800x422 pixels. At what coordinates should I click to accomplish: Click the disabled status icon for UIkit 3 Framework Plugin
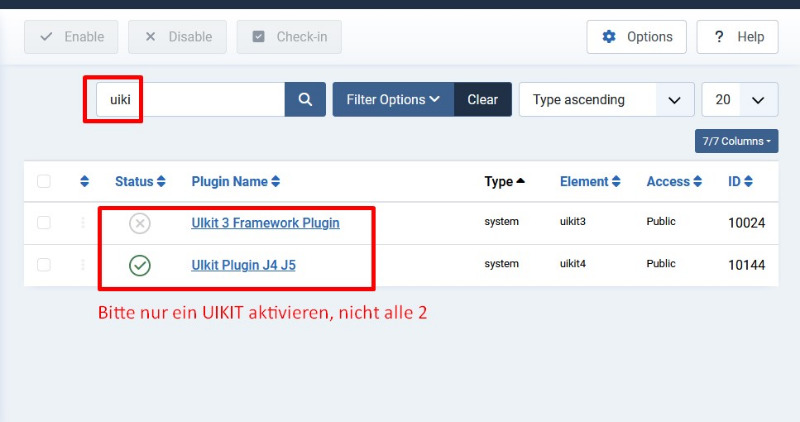click(140, 223)
